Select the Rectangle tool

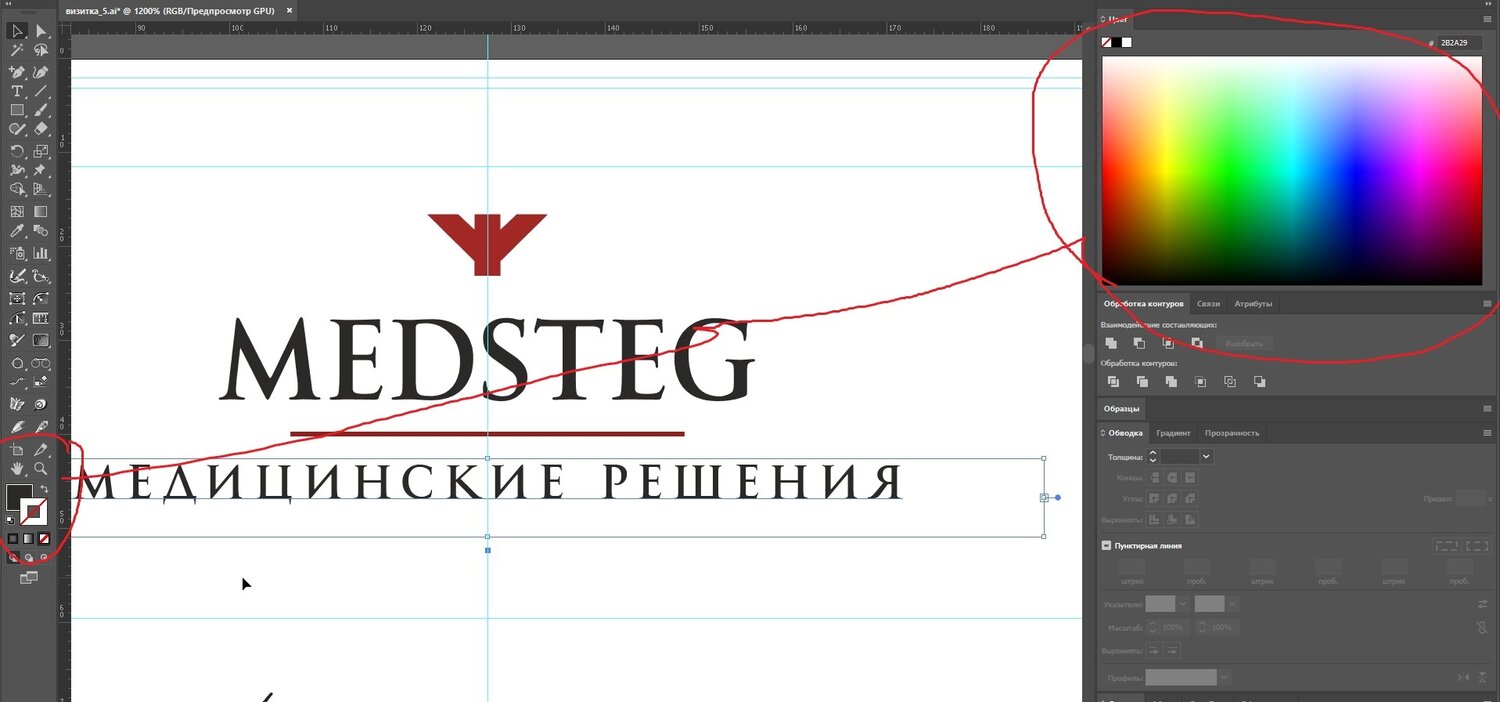pos(17,110)
